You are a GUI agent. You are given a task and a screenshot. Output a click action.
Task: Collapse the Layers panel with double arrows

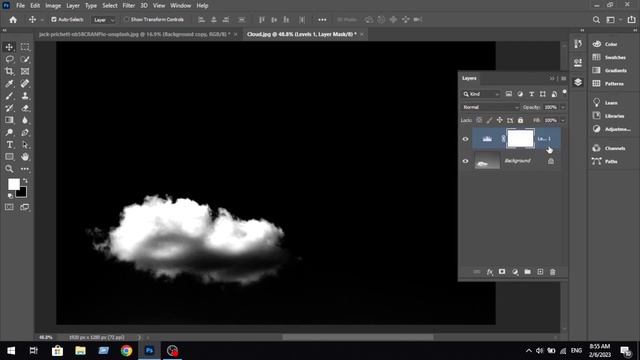coord(552,78)
